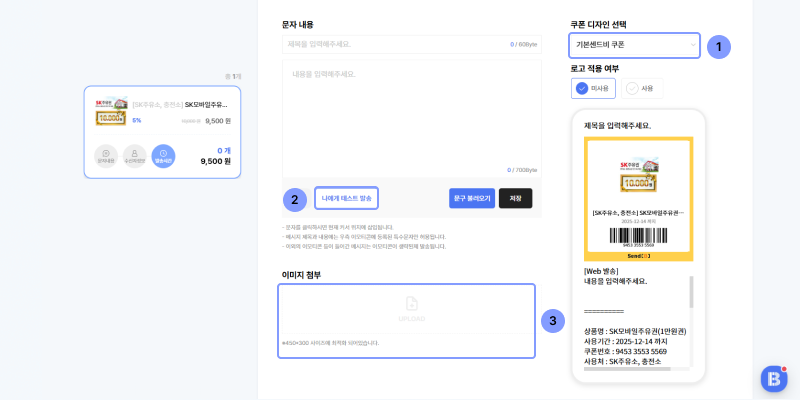The height and width of the screenshot is (400, 800).
Task: Click the message title input field
Action: (395, 44)
